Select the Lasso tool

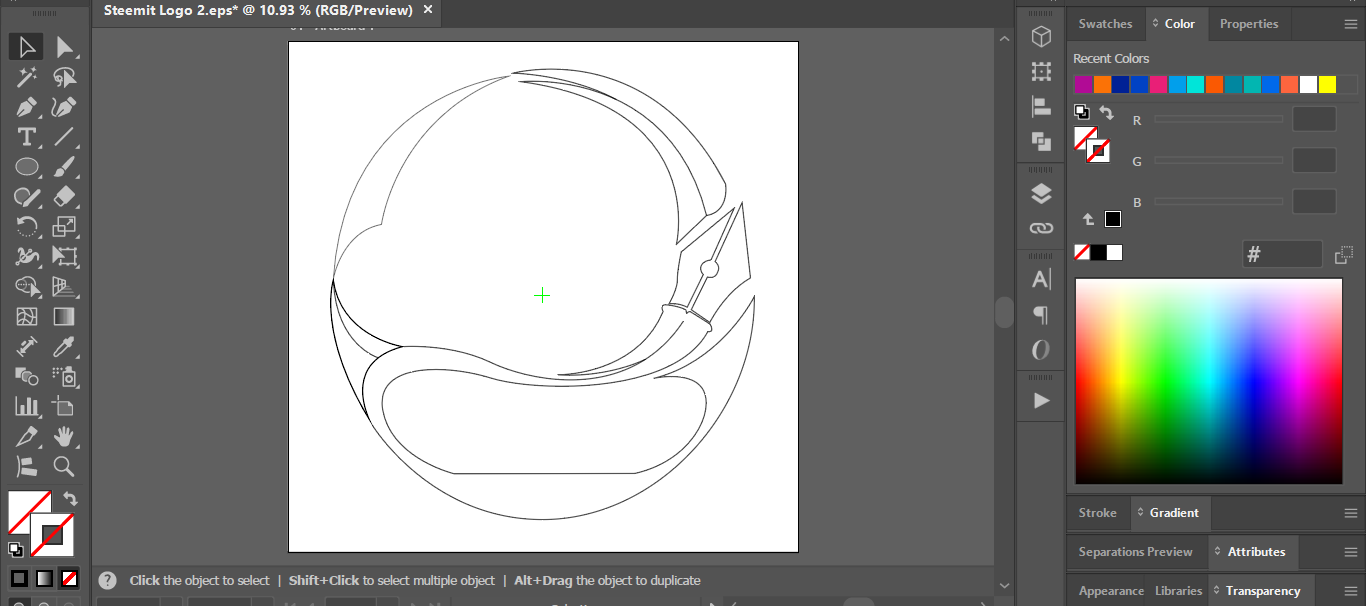[x=65, y=77]
